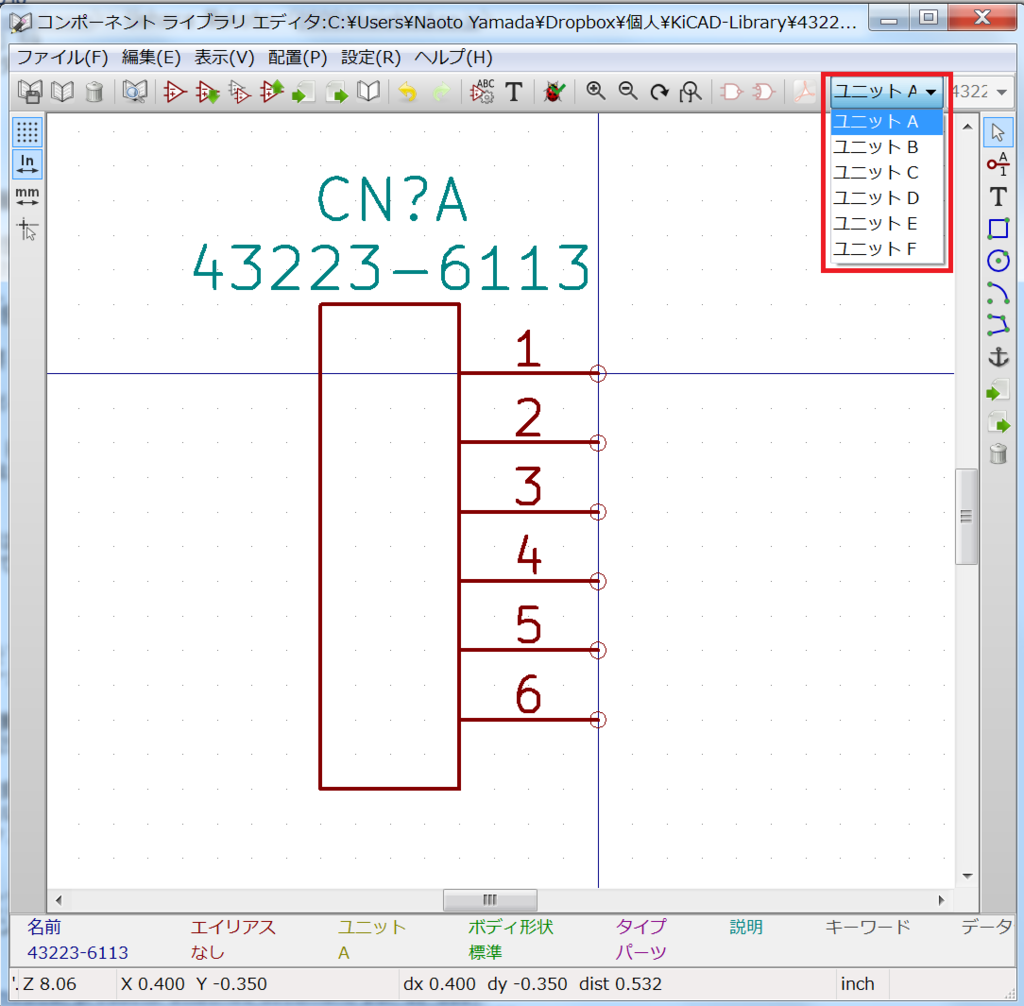Collapse the ユニット A unit combo box
1024x1006 pixels.
pos(886,91)
